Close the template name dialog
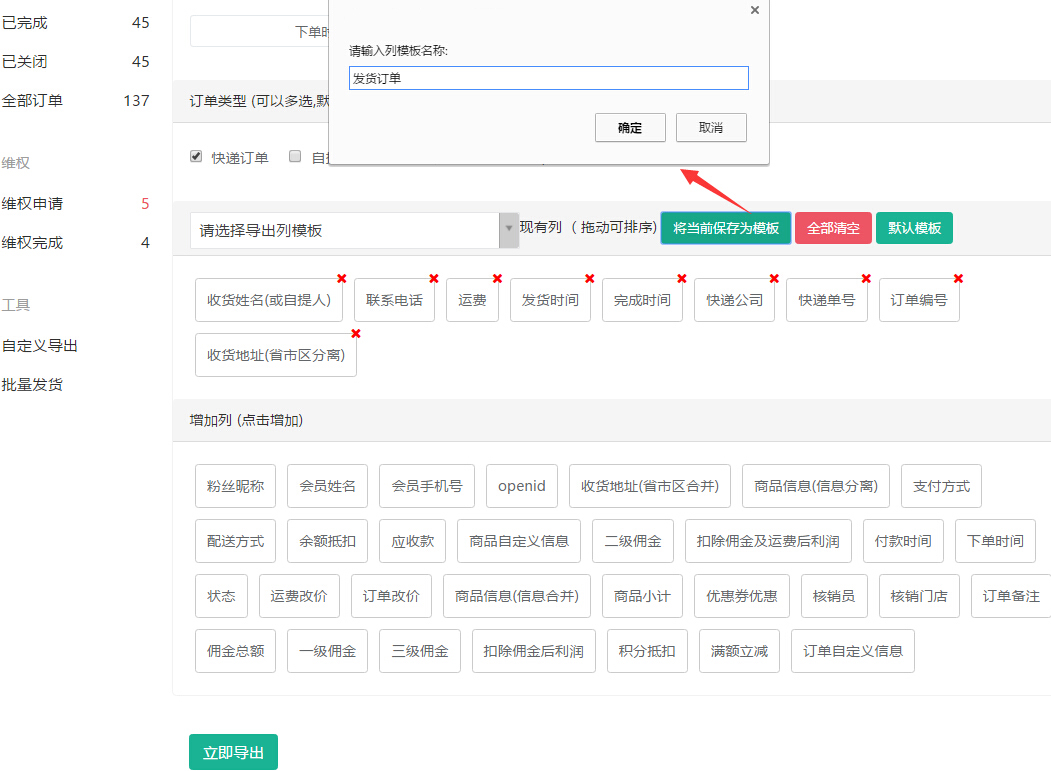 (x=754, y=10)
